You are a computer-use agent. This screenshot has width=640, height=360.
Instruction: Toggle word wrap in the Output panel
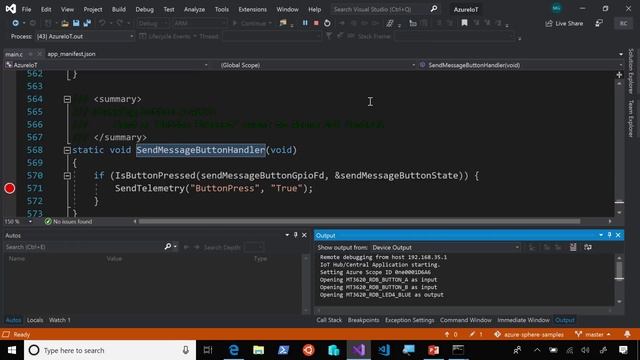coord(588,247)
